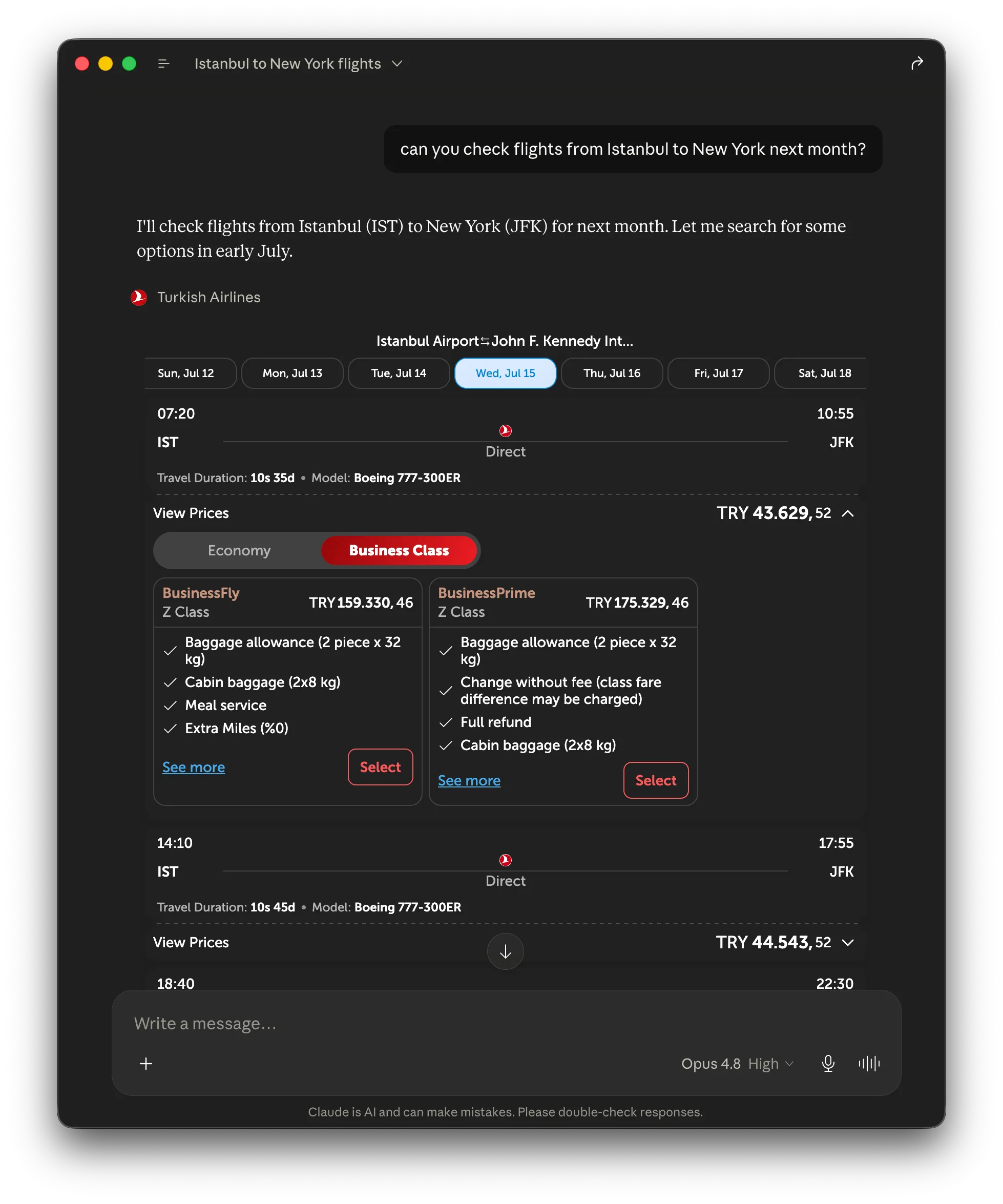Click the red close window button

coord(82,64)
